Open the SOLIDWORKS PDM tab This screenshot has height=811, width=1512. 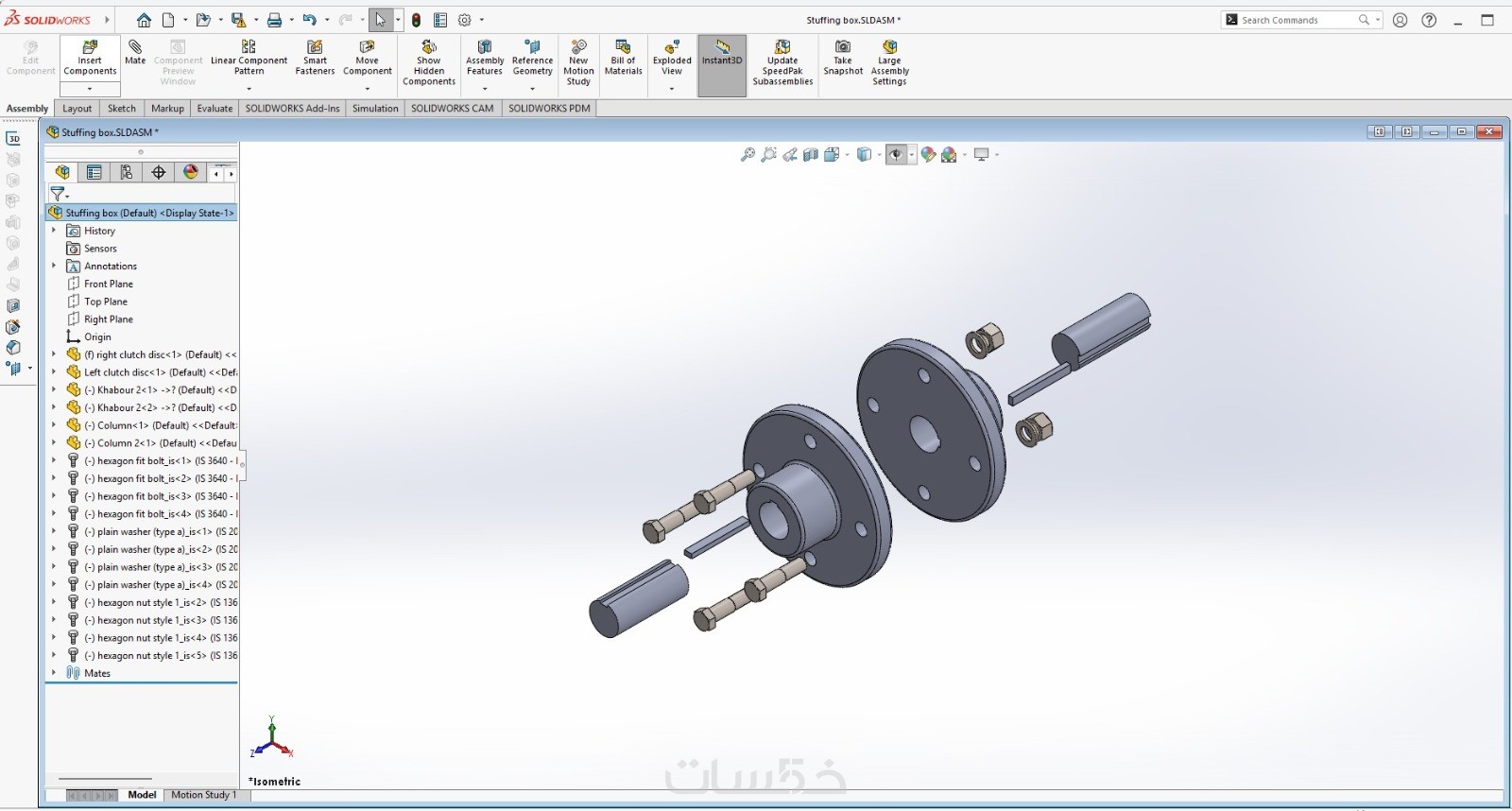[549, 109]
